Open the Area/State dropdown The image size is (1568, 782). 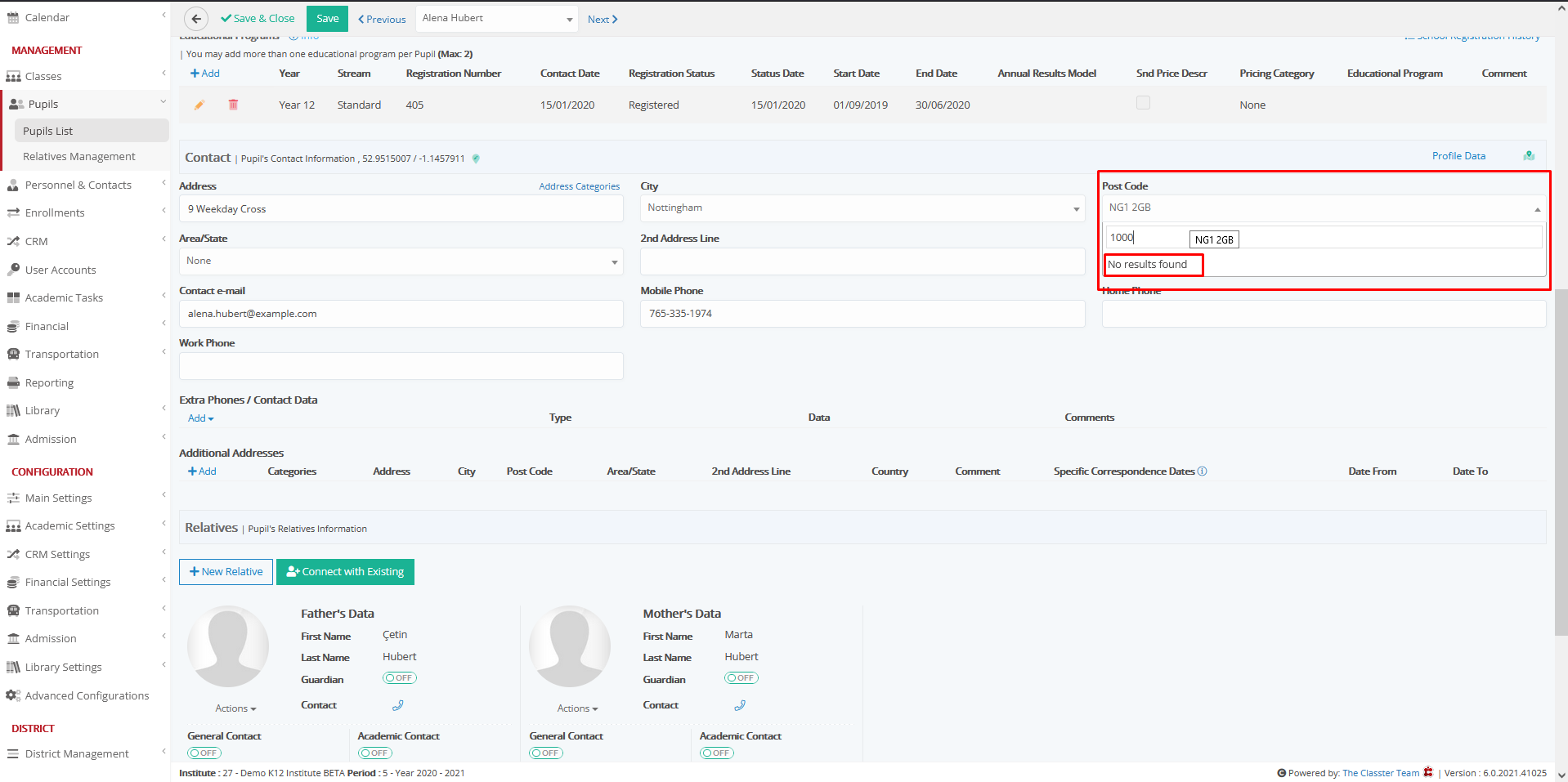(401, 261)
